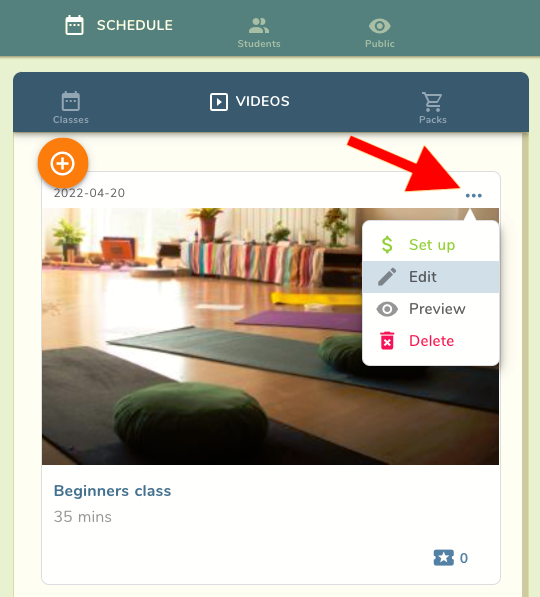Click the SCHEDULE header label
The height and width of the screenshot is (597, 540).
click(135, 26)
